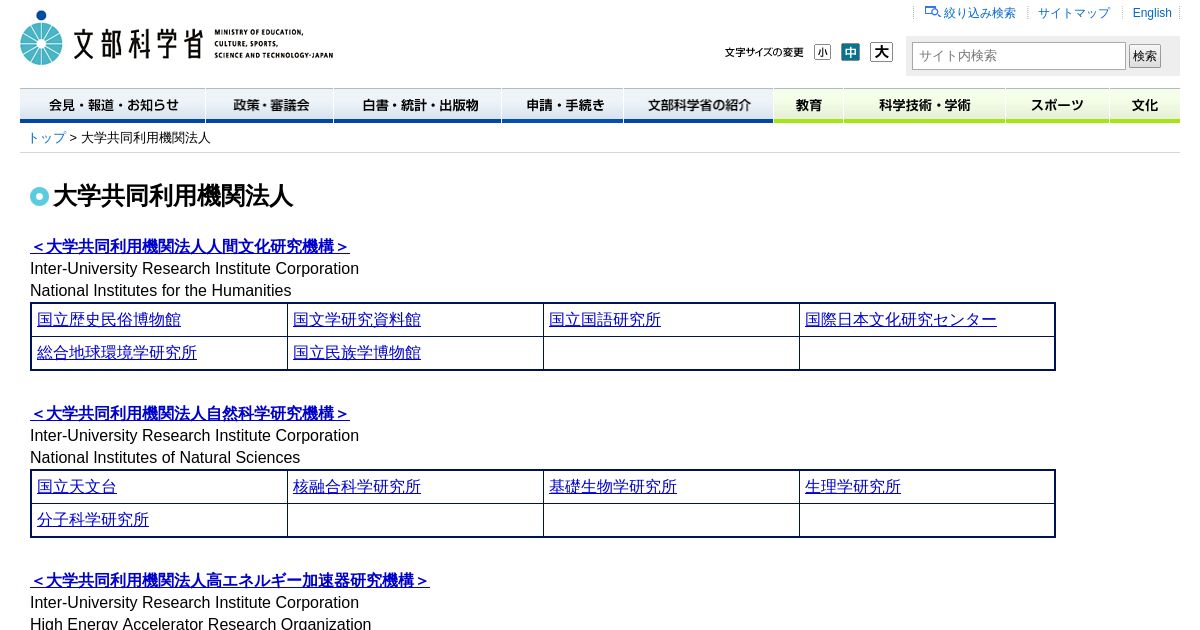Screen dimensions: 1200x630
Task: Open 科学技術・学術 menu tab
Action: click(x=924, y=105)
